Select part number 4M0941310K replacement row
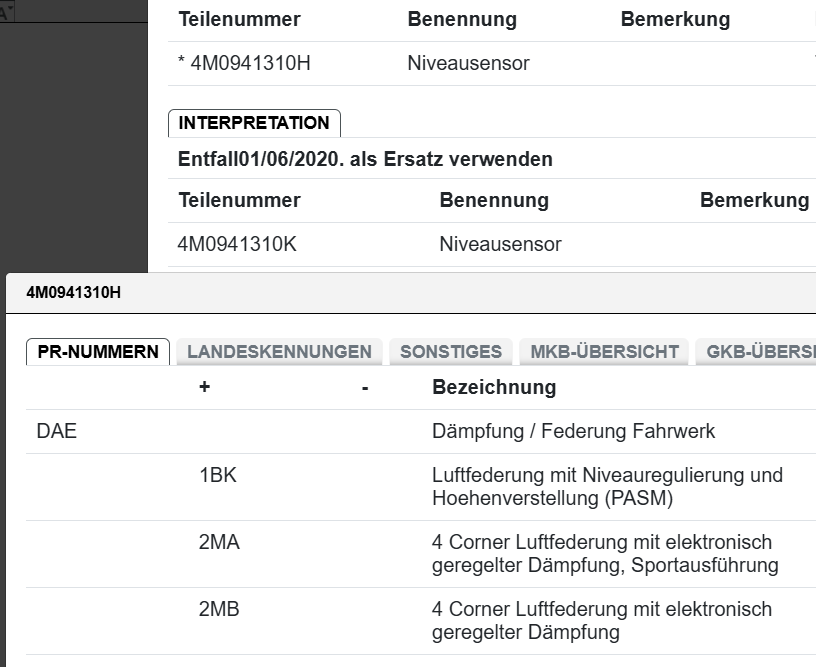This screenshot has height=667, width=816. tap(237, 244)
